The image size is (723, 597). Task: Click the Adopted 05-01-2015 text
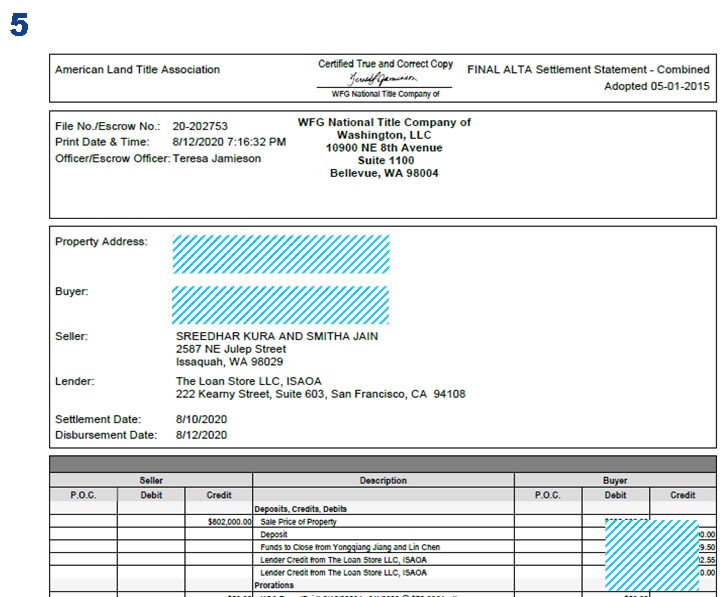tap(656, 86)
